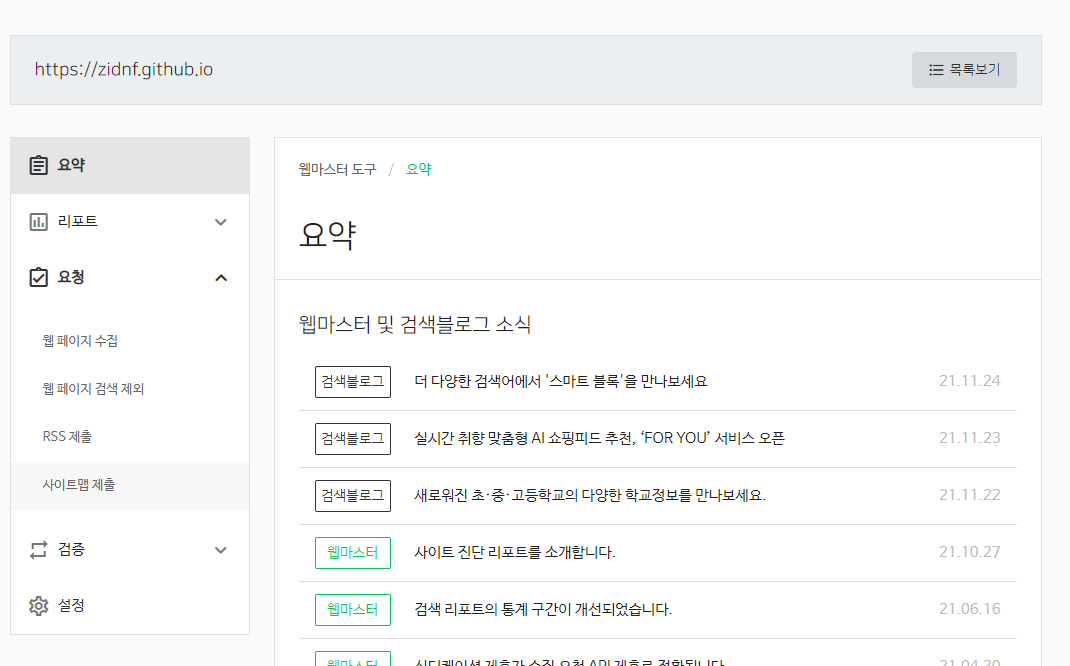Click the 웹마스터 tag on the 사이트 진단 리포트 item

[x=352, y=552]
